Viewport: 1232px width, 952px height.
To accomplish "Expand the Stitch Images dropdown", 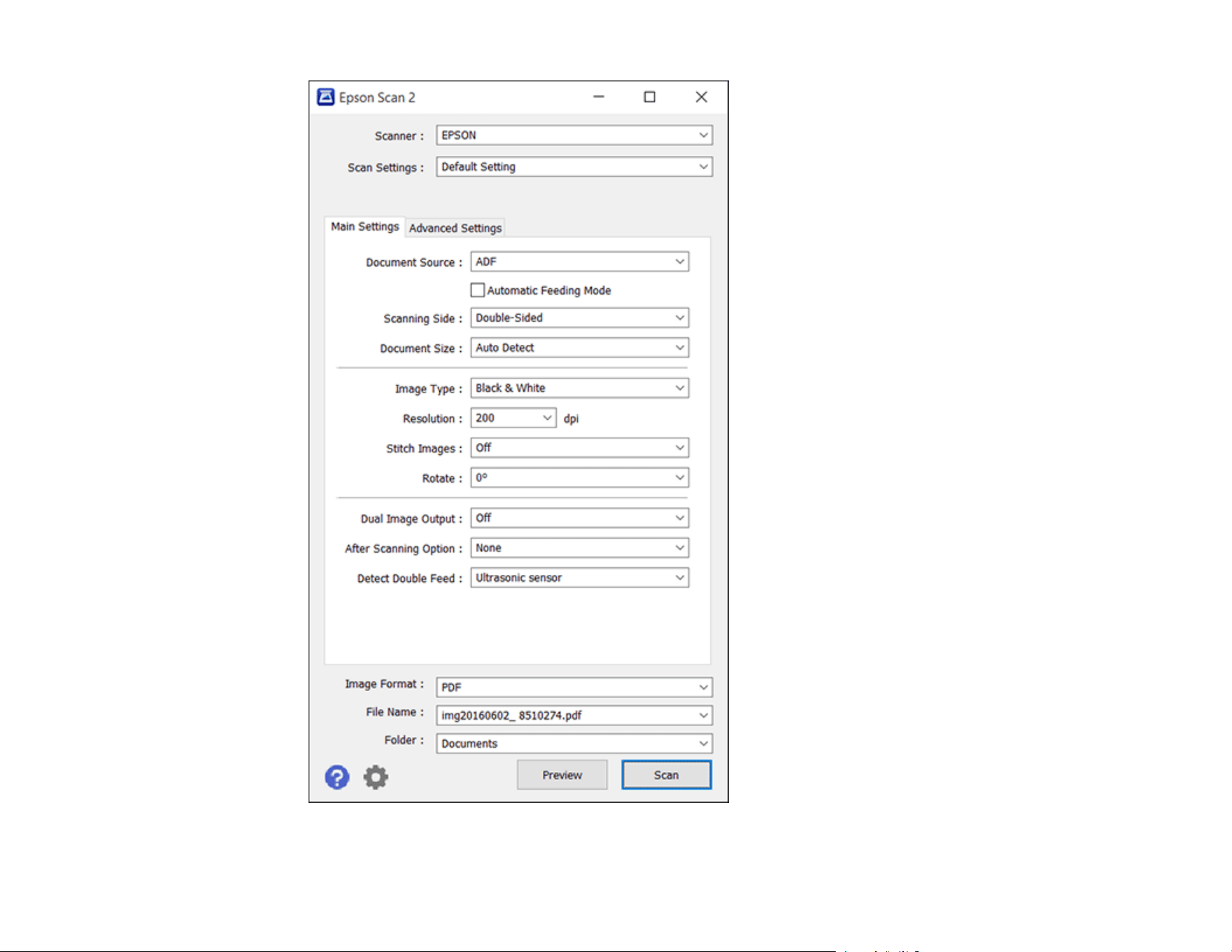I will (580, 448).
